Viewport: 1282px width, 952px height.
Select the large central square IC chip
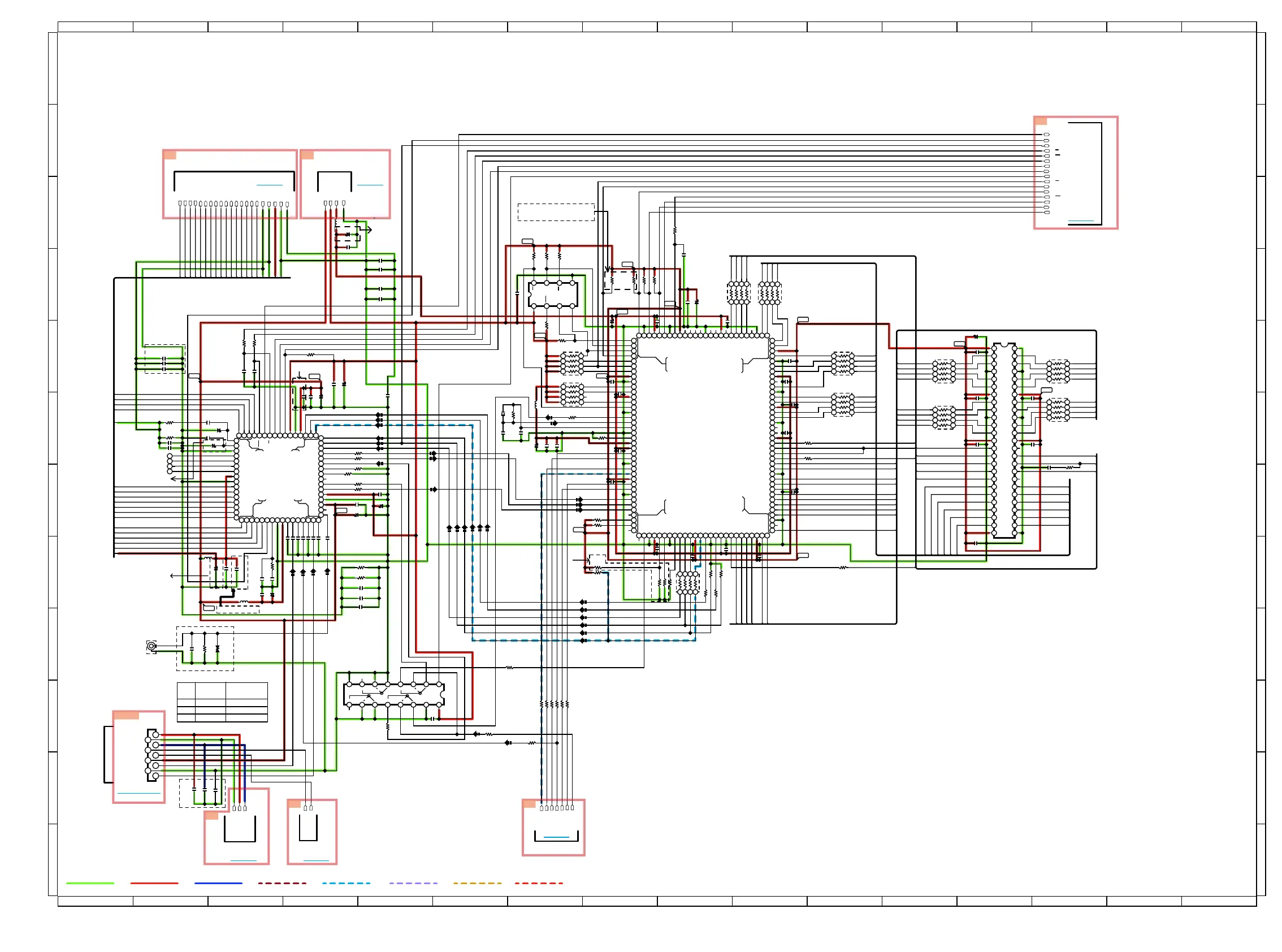pos(703,436)
